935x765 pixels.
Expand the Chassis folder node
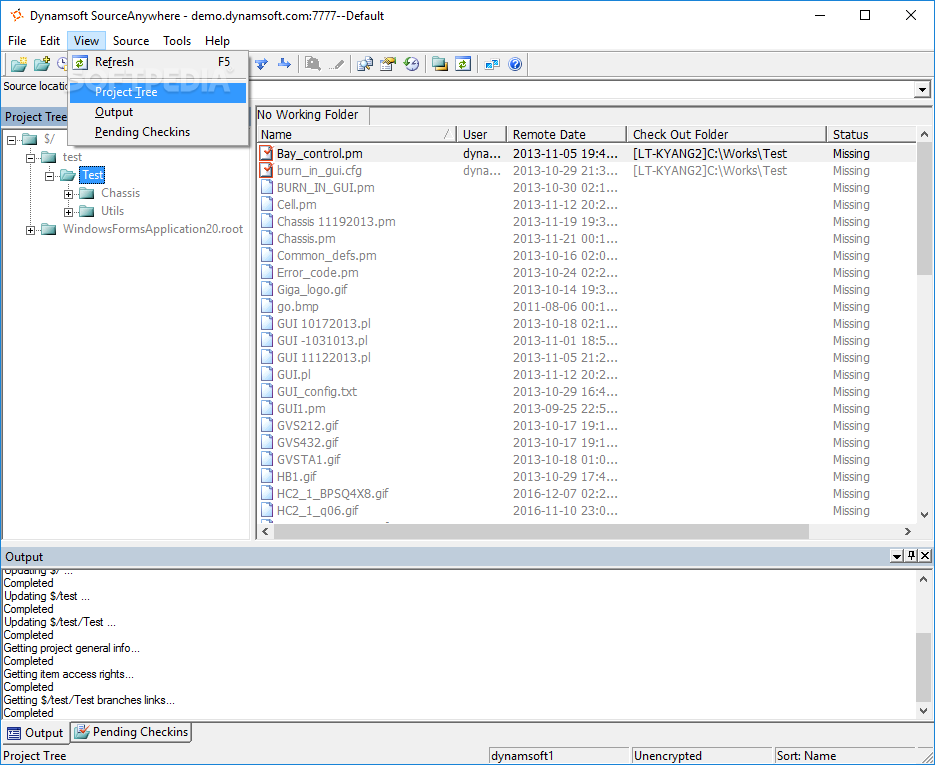tap(69, 194)
